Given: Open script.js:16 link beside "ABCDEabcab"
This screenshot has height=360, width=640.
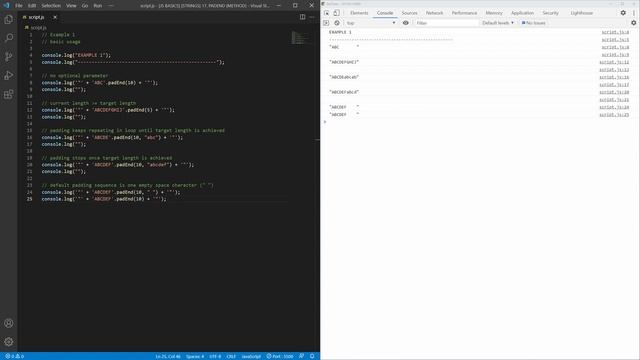Looking at the screenshot, I should pos(614,77).
